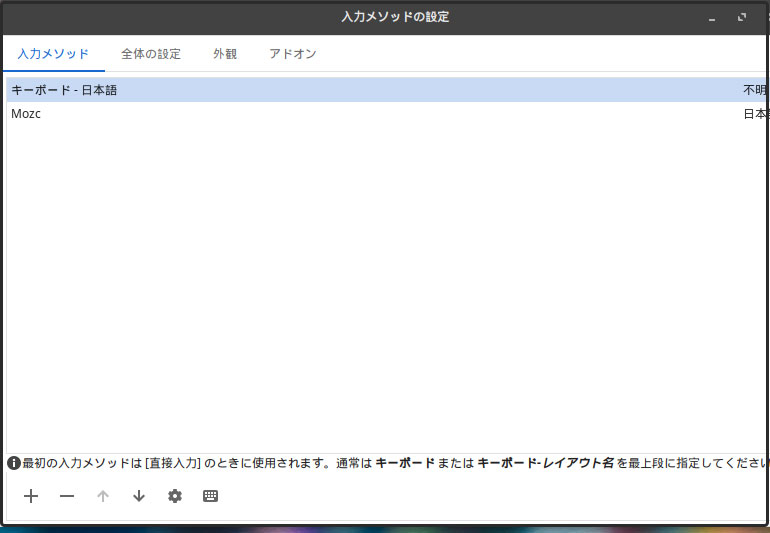Go to the 外観 tab
Screen dimensions: 770x533
click(225, 54)
